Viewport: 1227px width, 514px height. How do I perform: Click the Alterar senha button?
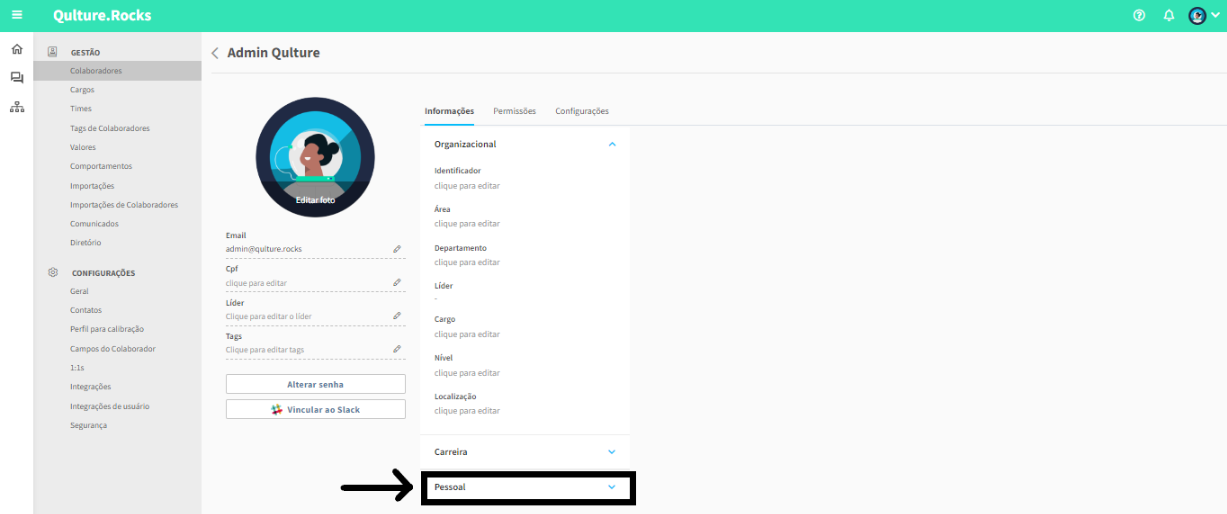(315, 384)
